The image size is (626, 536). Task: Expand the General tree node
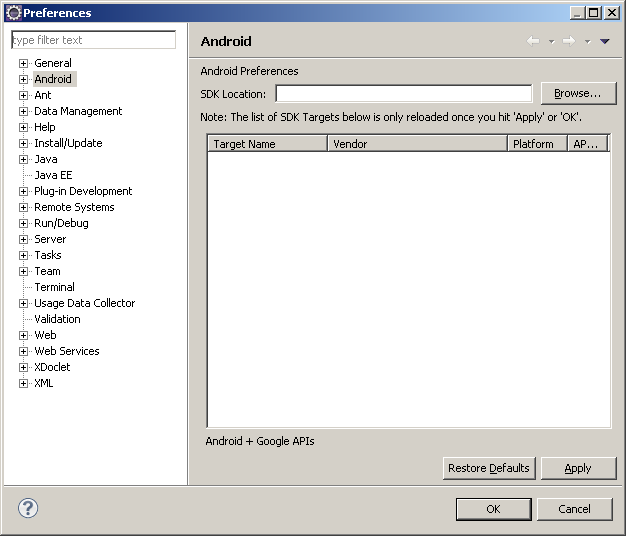(23, 63)
